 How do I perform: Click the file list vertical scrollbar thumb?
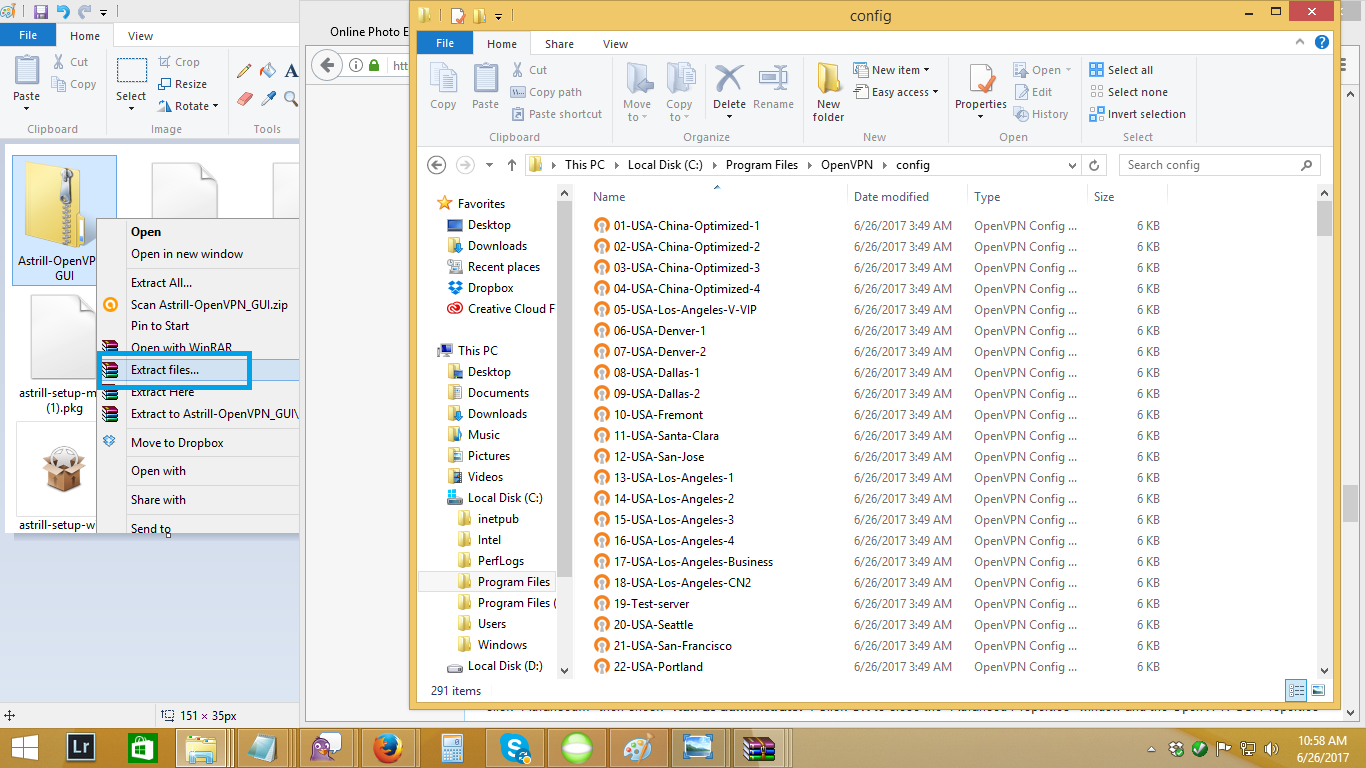(1324, 219)
